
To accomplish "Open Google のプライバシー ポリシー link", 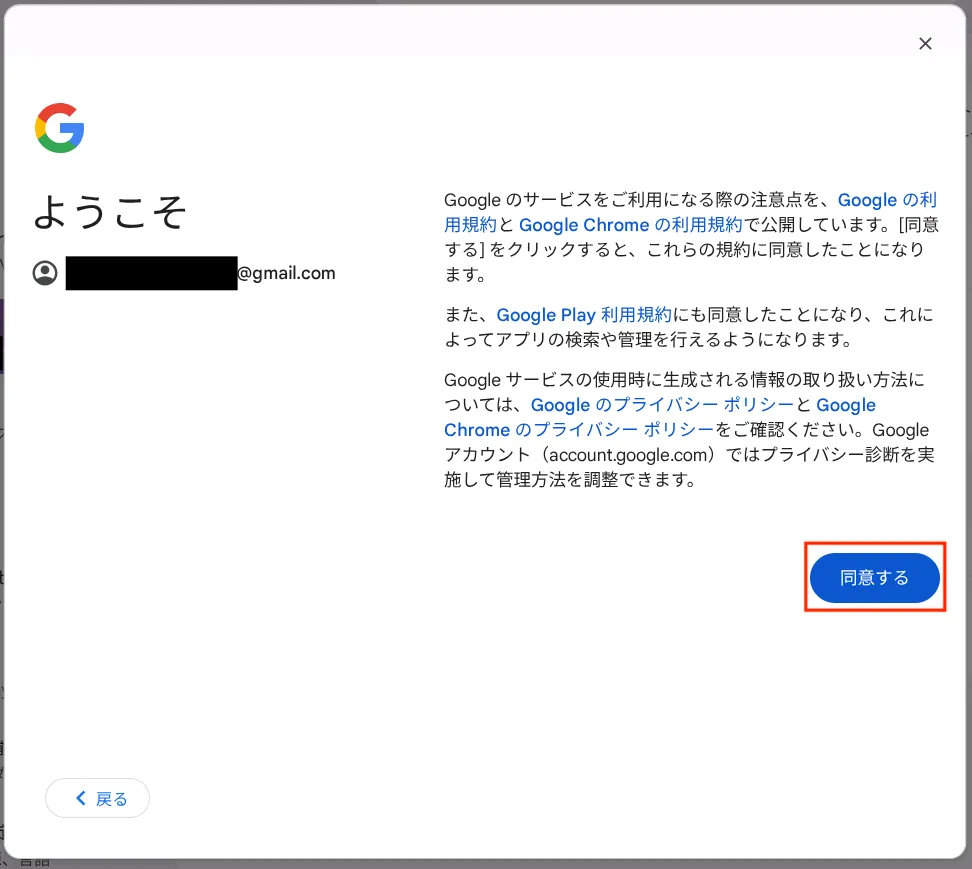I will point(662,405).
